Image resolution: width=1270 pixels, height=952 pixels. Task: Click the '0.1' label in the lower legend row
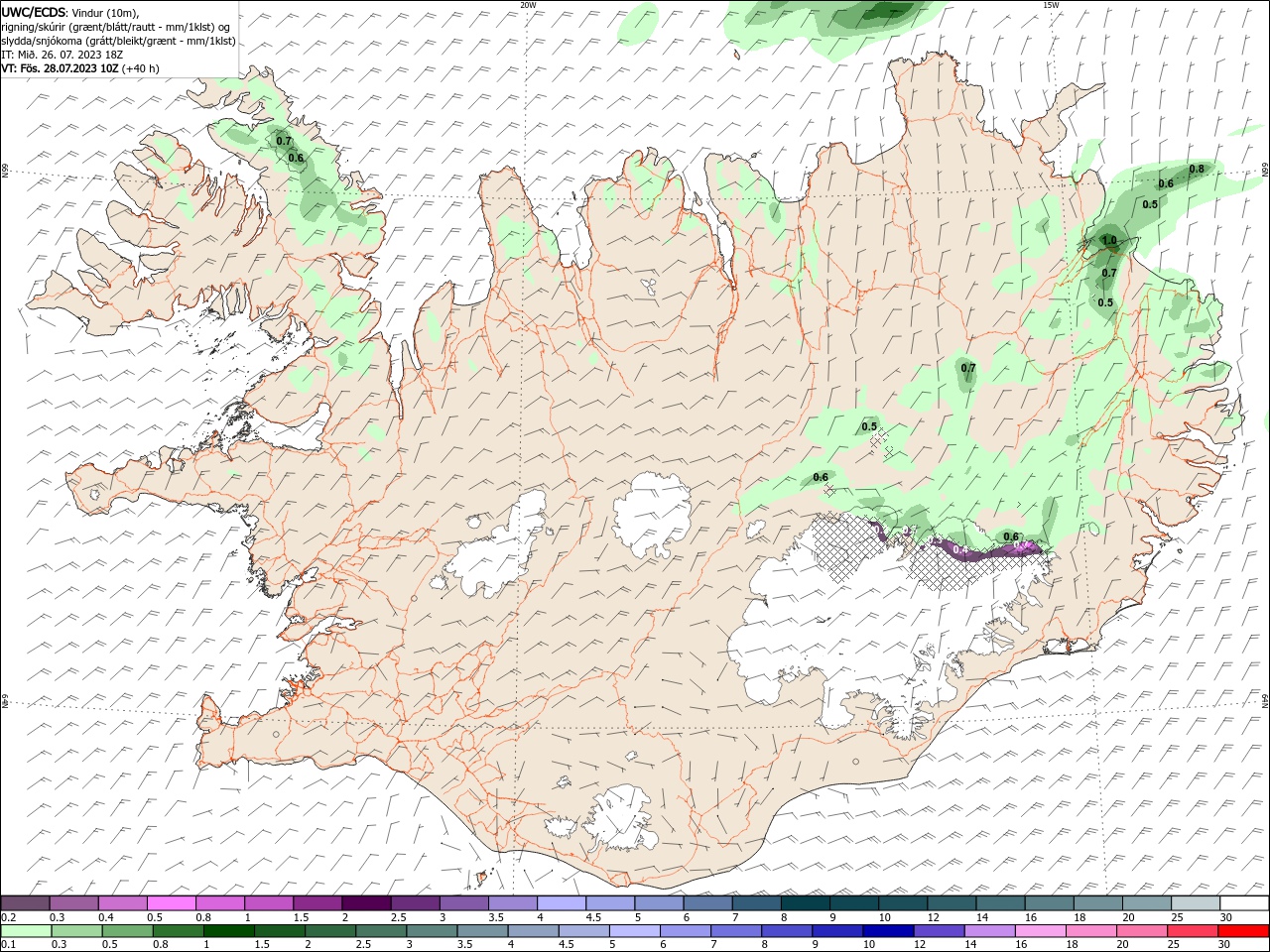(x=8, y=945)
